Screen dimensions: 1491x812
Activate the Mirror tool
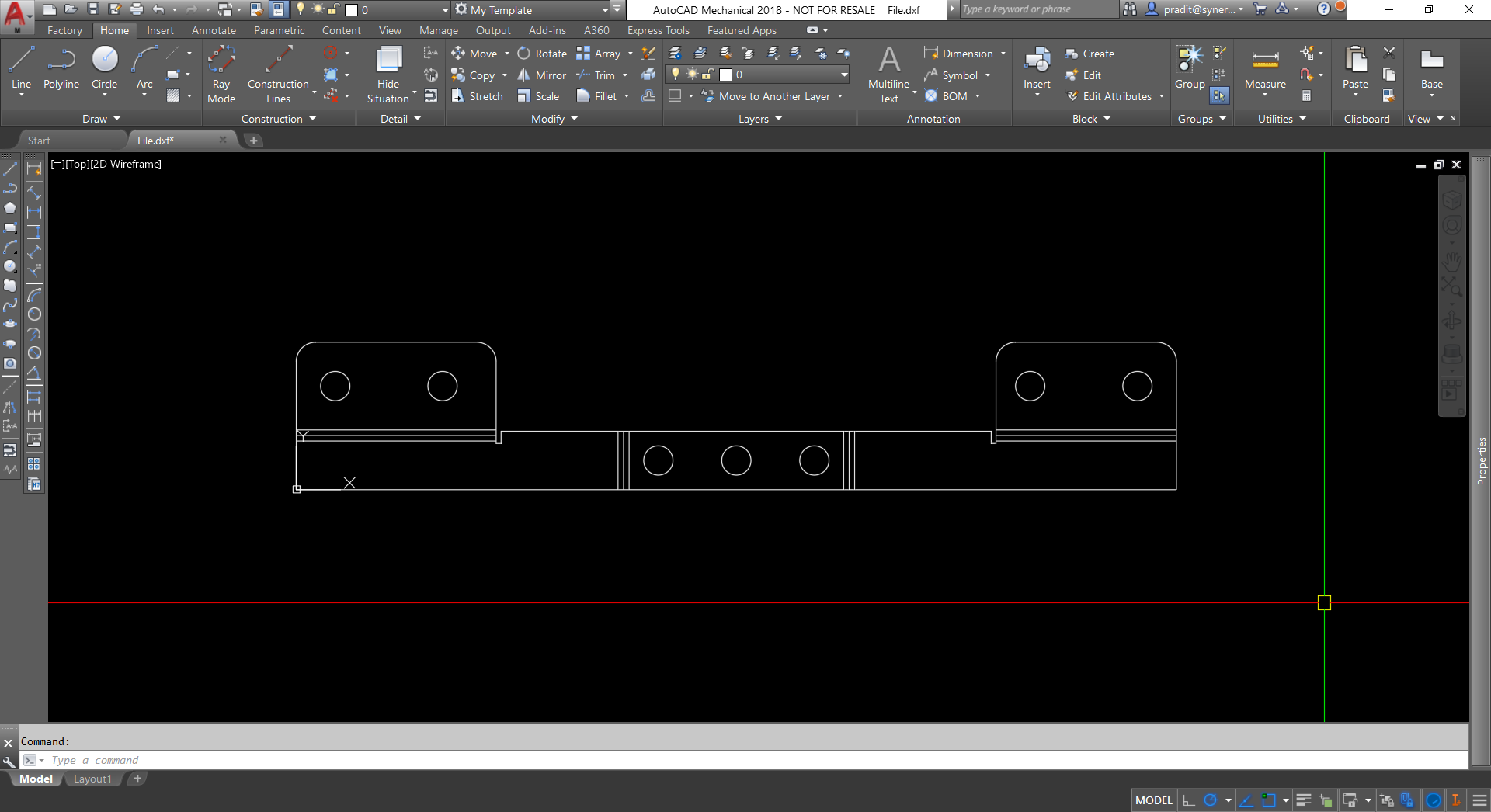(x=541, y=75)
